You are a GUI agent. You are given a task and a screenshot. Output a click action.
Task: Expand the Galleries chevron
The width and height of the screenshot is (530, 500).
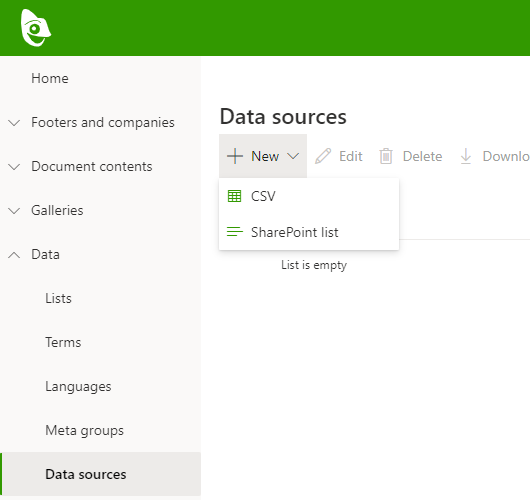(14, 211)
